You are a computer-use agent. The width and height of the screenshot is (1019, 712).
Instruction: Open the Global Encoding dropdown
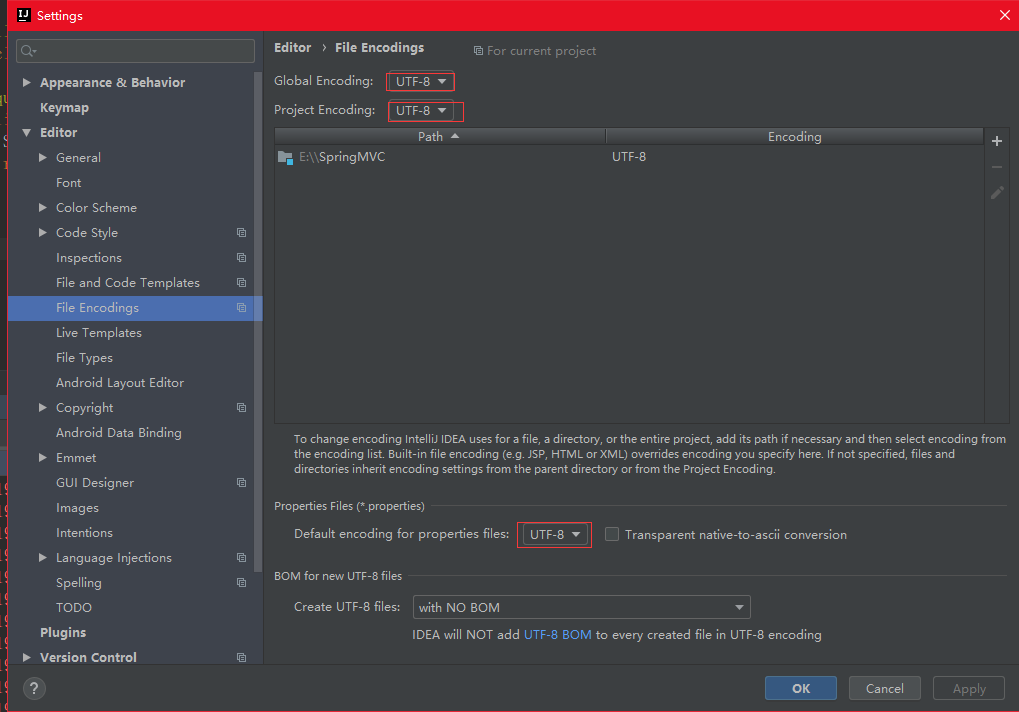click(420, 81)
